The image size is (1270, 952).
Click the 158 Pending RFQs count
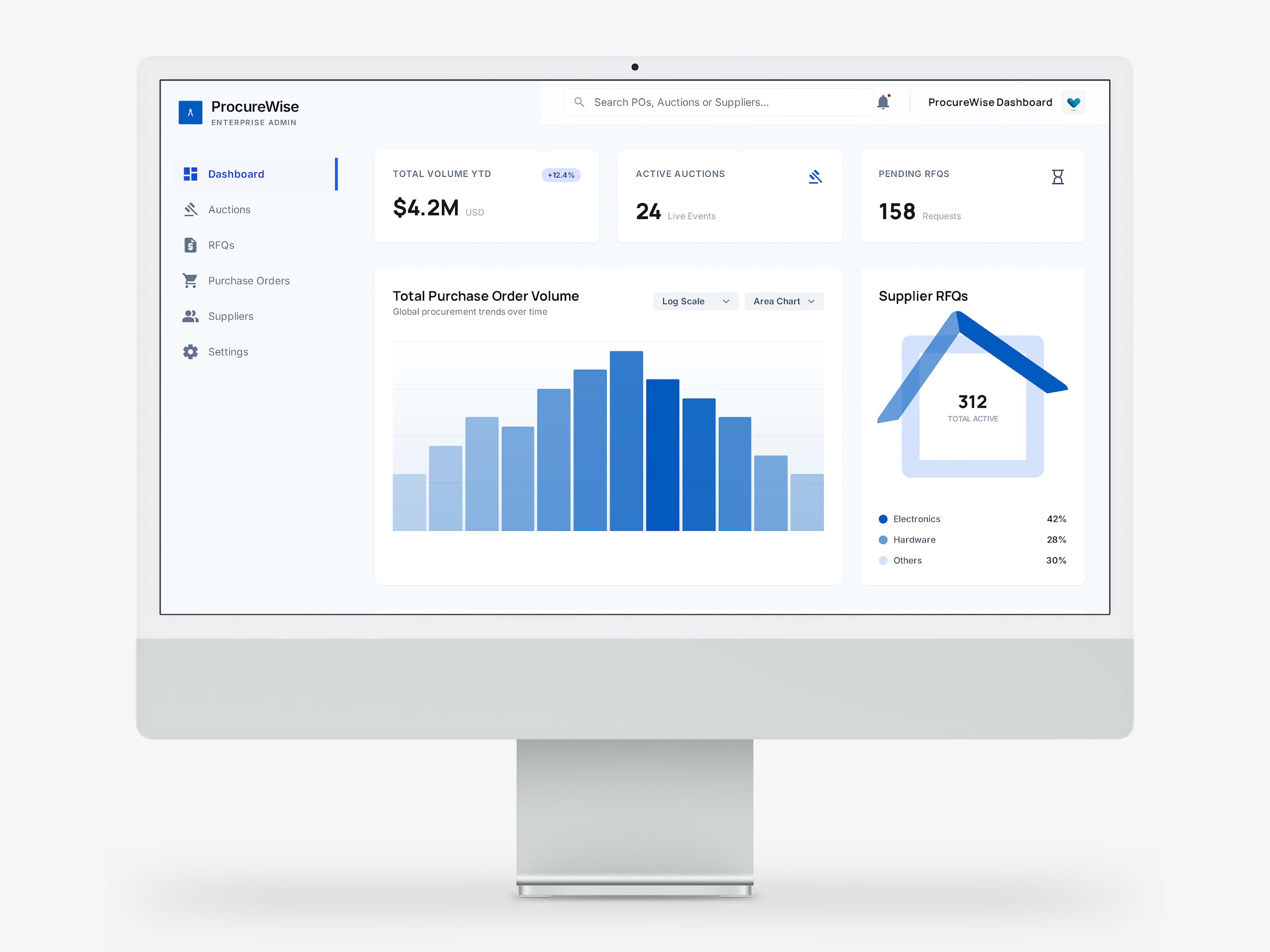click(x=897, y=211)
